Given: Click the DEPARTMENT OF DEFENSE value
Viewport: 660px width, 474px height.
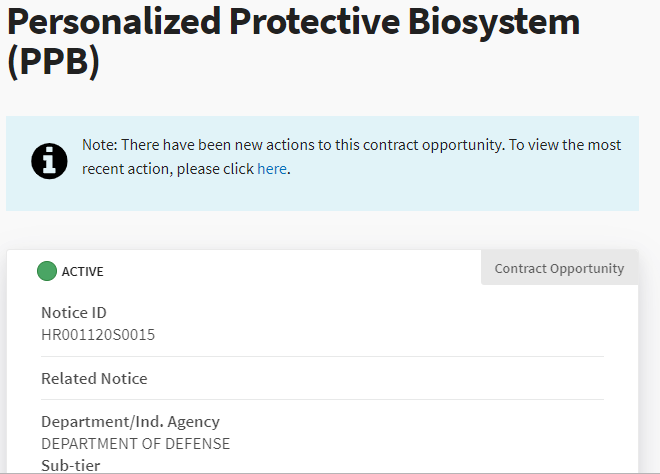Looking at the screenshot, I should [135, 444].
